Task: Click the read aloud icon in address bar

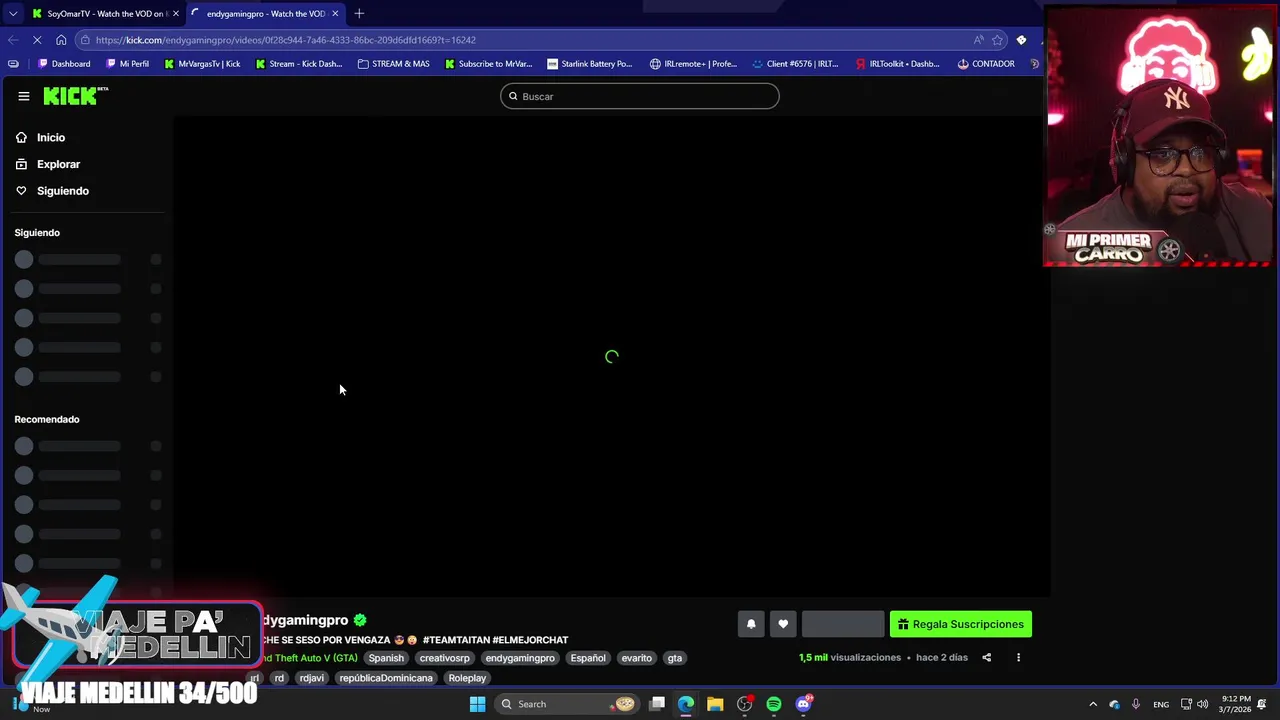Action: [977, 40]
